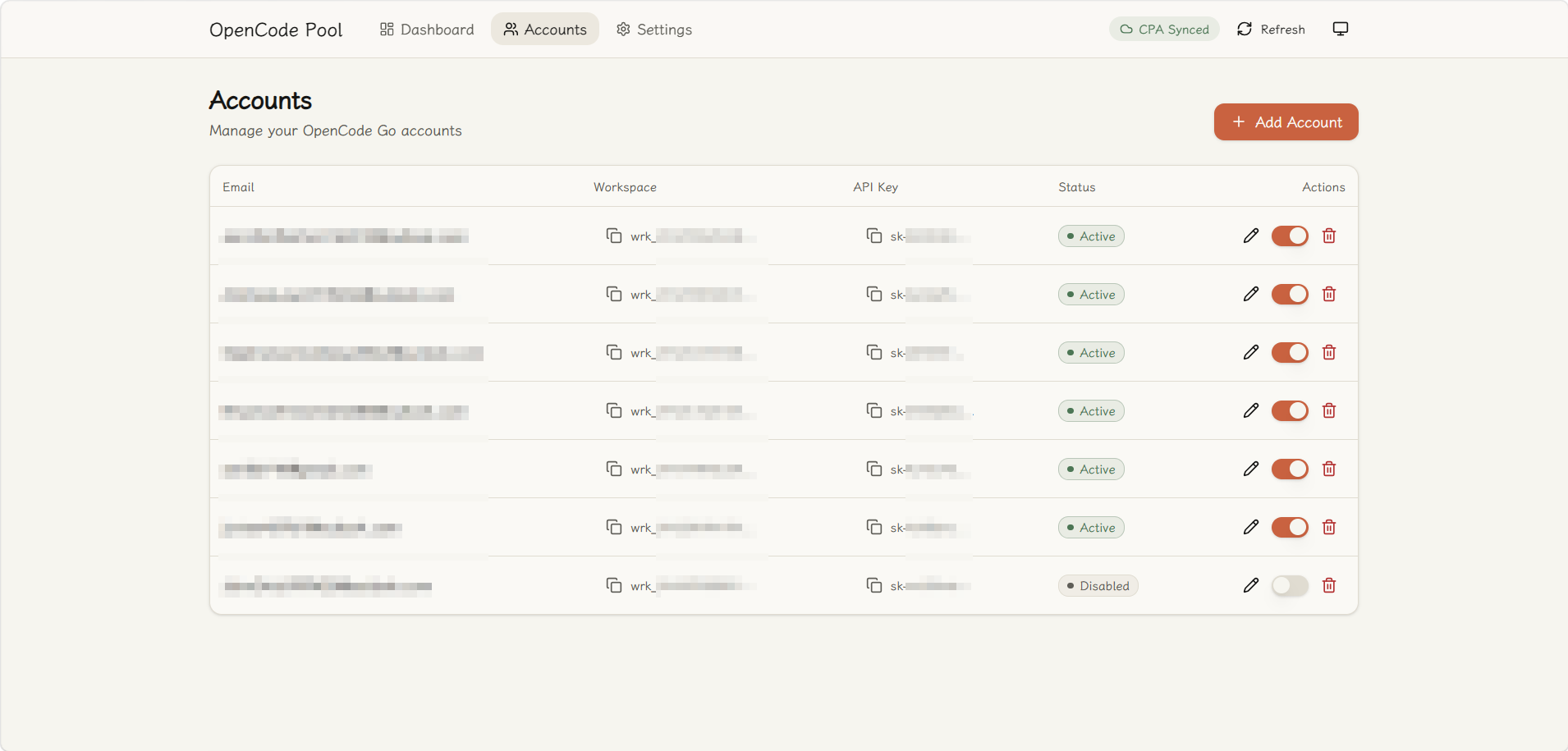The width and height of the screenshot is (1568, 751).
Task: Copy API key in first account row
Action: [874, 236]
